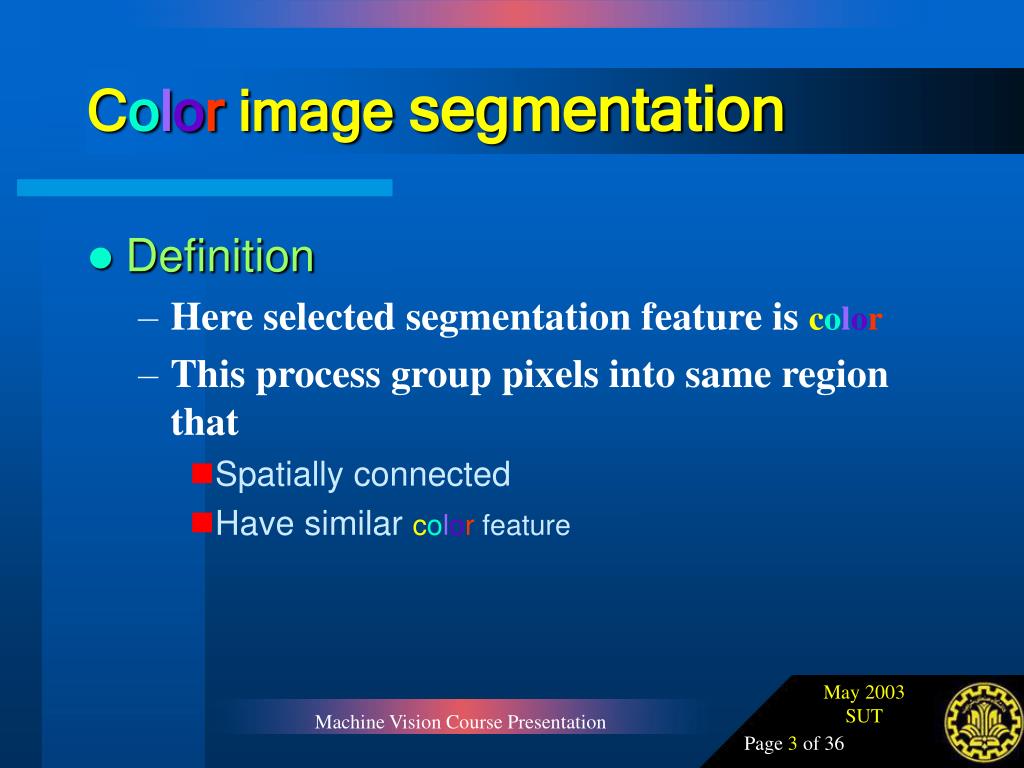Click the "SUT" label in footer

click(x=863, y=716)
